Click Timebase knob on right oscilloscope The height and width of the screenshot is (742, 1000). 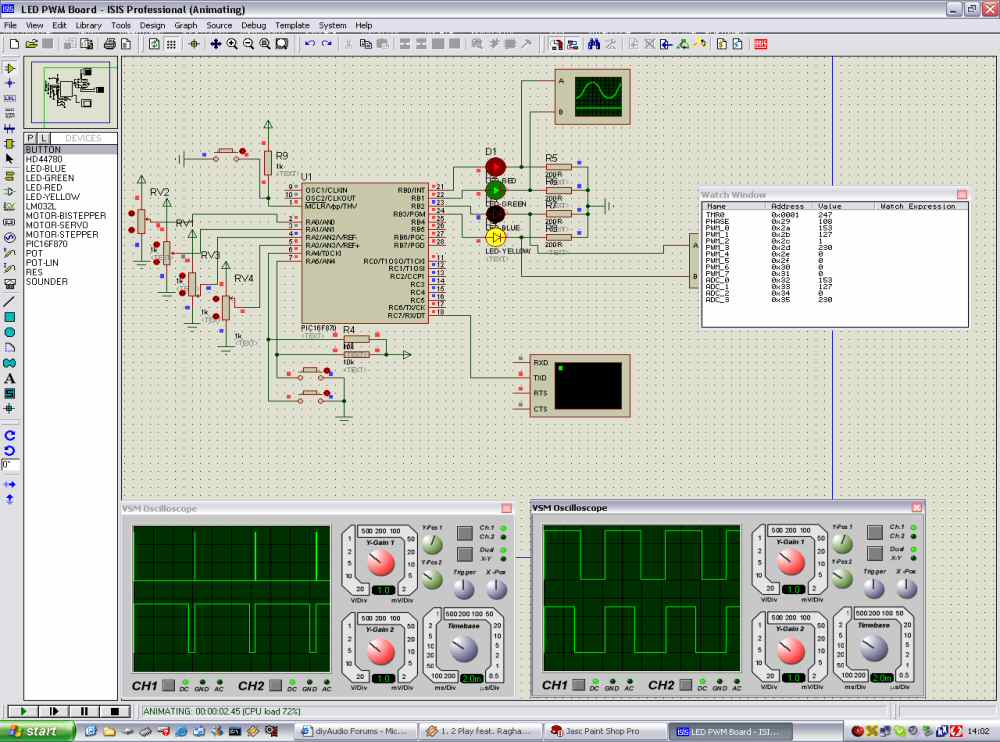[873, 648]
